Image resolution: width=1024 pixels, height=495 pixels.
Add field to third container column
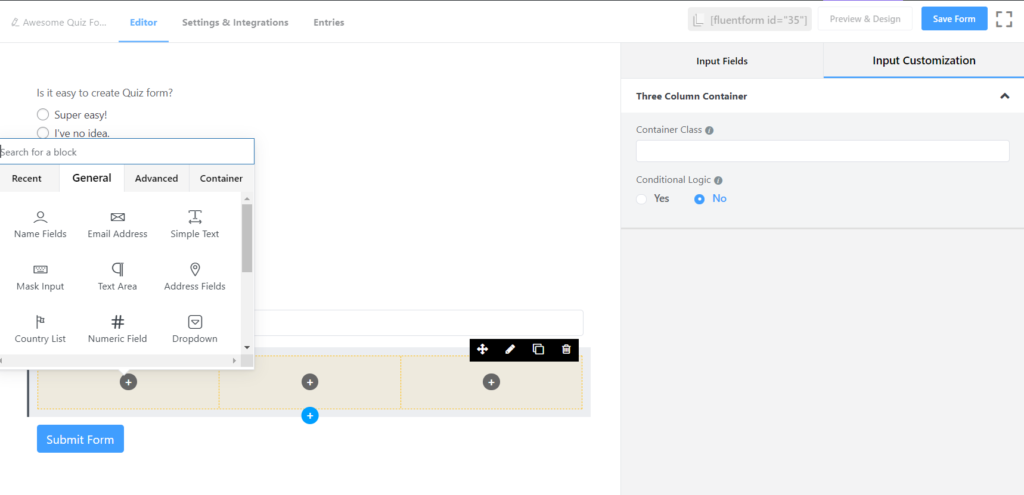(492, 382)
